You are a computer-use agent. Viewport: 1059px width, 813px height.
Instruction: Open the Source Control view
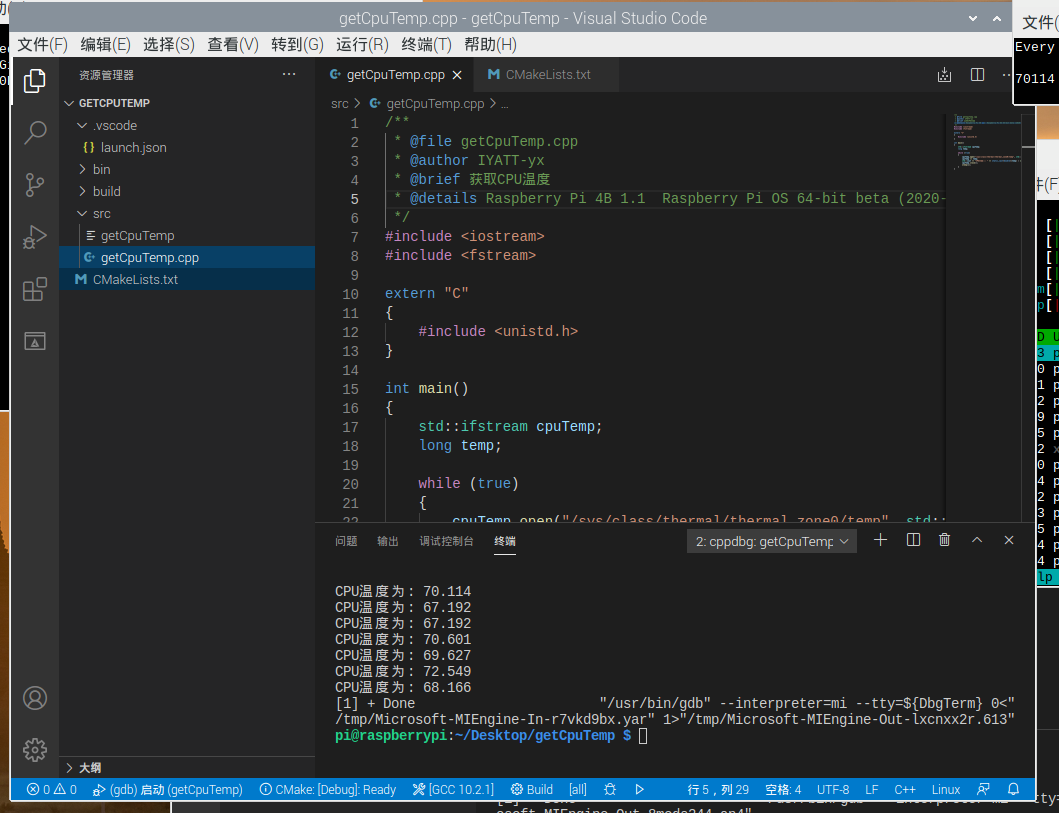pos(34,184)
